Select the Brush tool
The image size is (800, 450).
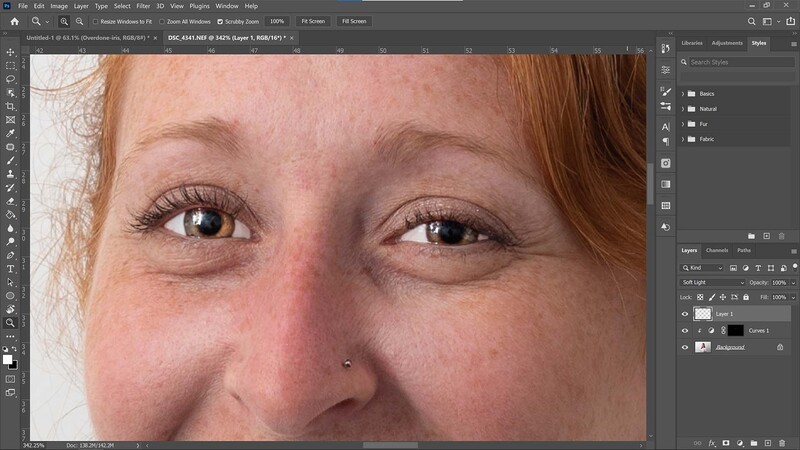click(10, 160)
